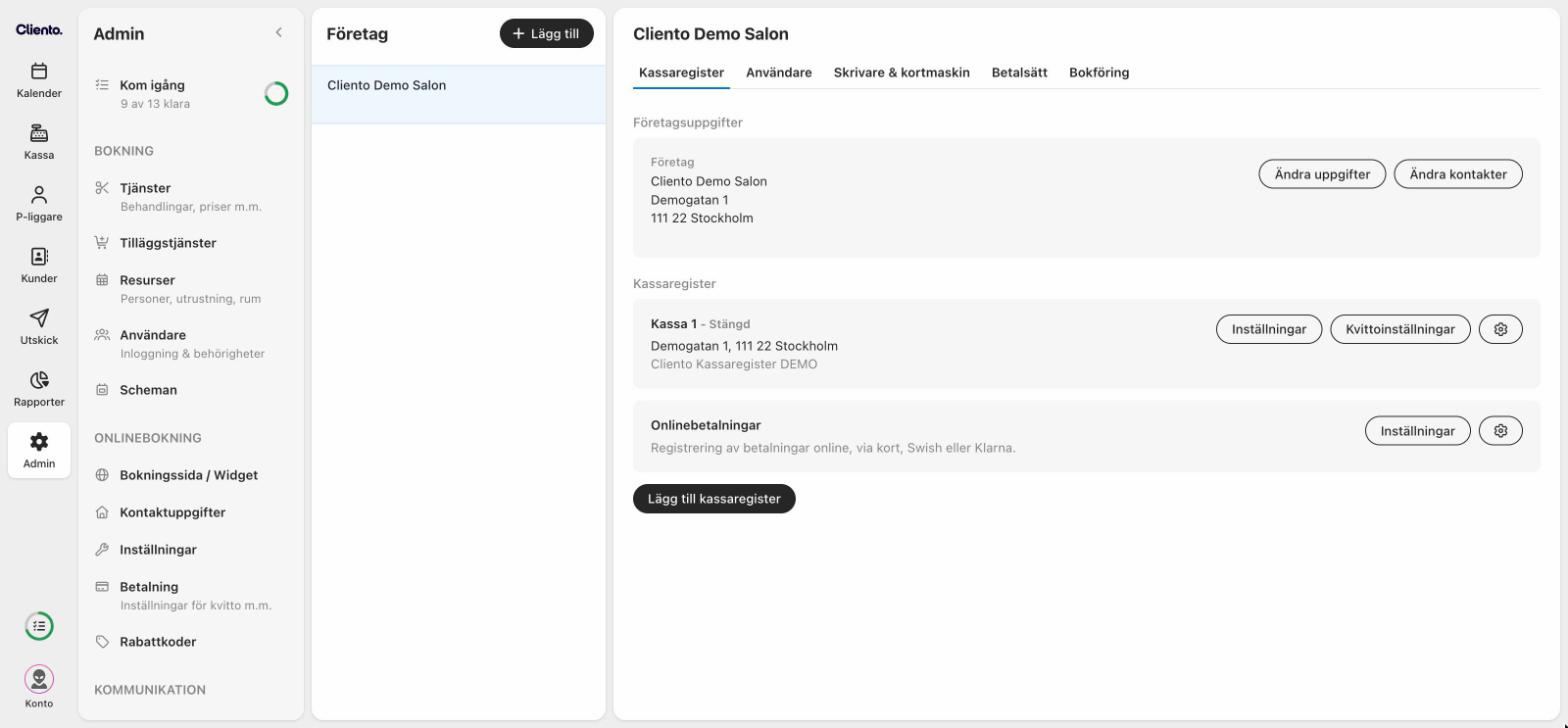The image size is (1568, 728).
Task: Open gear settings for Onlinebetalningar
Action: point(1500,431)
